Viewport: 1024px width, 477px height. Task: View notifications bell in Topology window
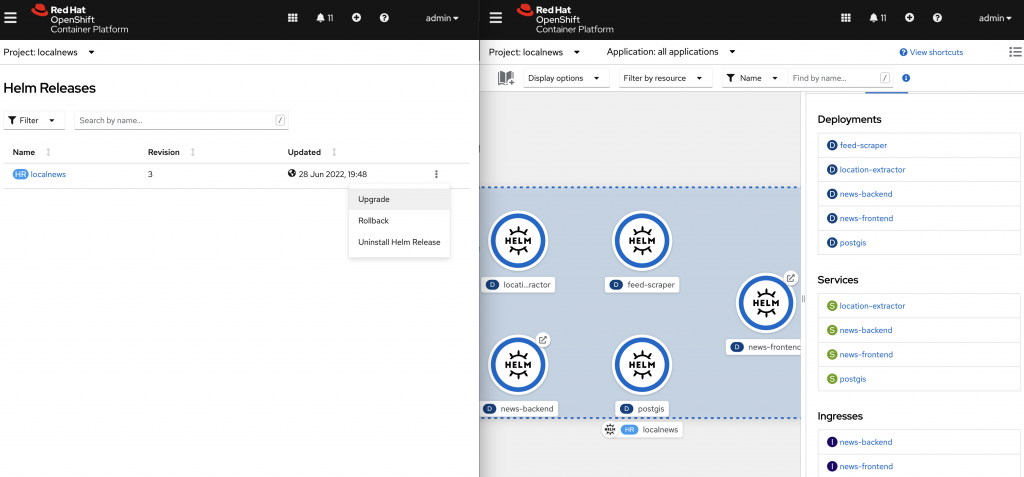[x=878, y=18]
